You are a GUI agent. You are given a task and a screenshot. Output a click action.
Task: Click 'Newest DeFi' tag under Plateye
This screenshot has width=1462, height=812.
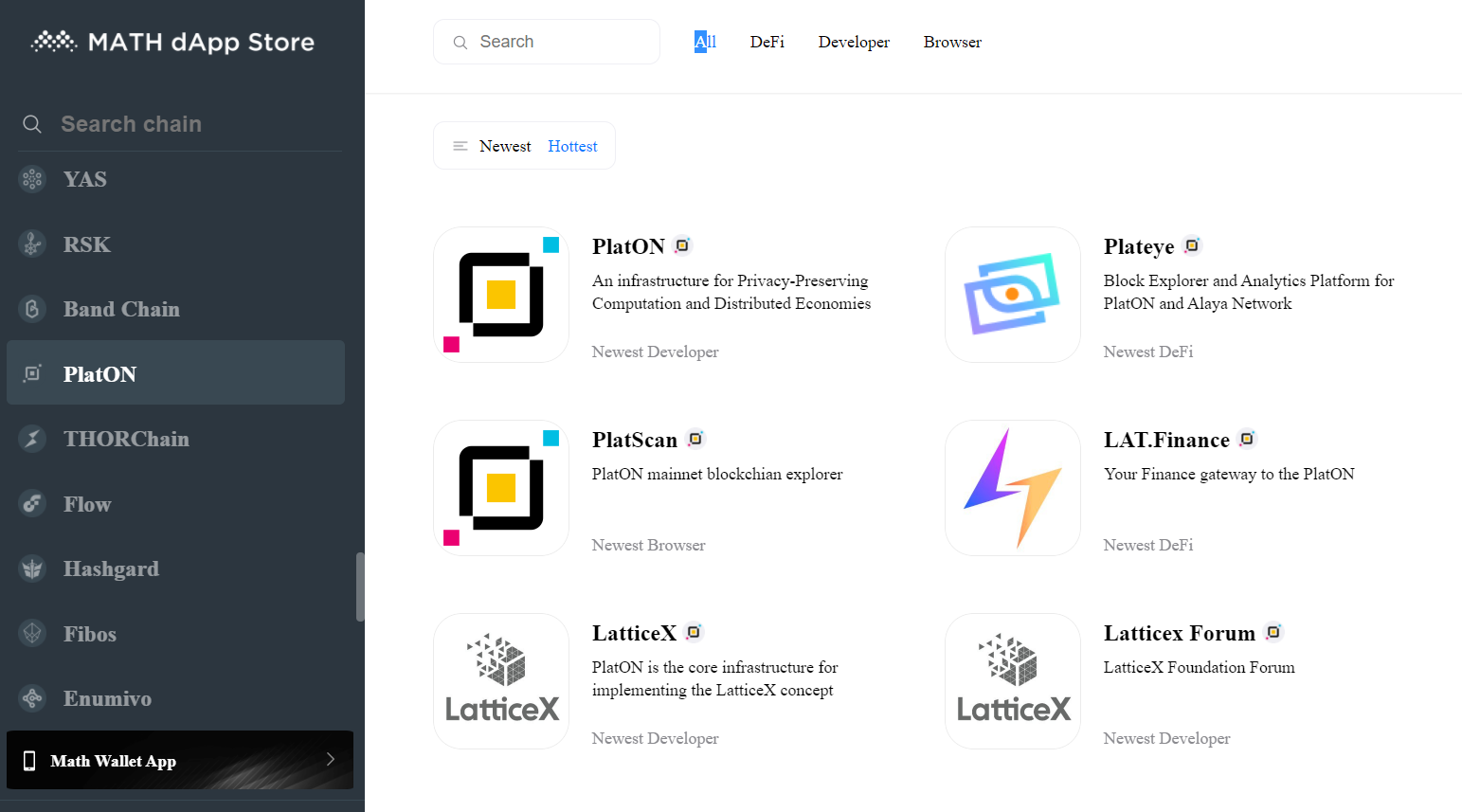1148,352
